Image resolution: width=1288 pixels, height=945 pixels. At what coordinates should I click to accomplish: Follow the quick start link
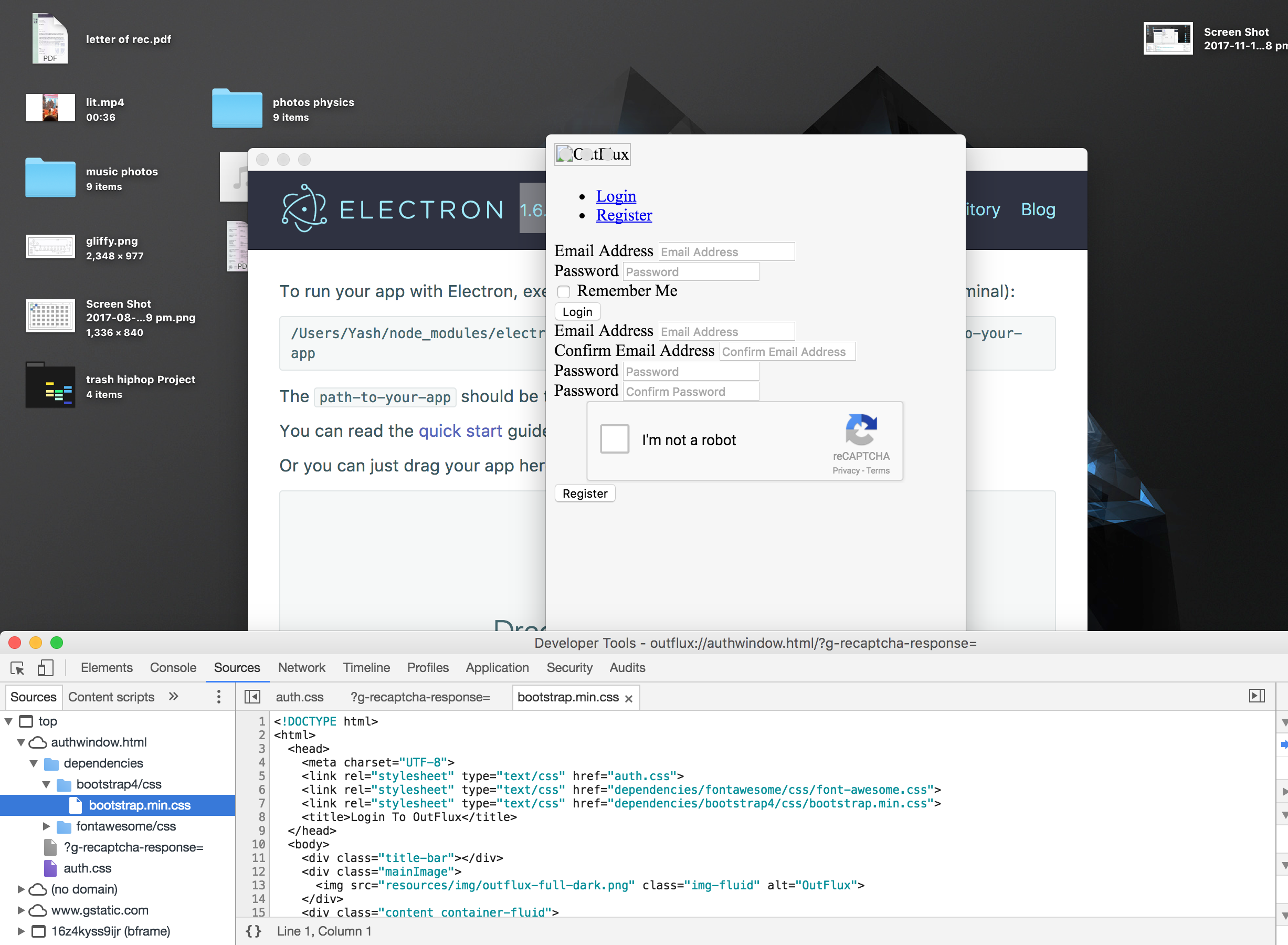pyautogui.click(x=460, y=430)
